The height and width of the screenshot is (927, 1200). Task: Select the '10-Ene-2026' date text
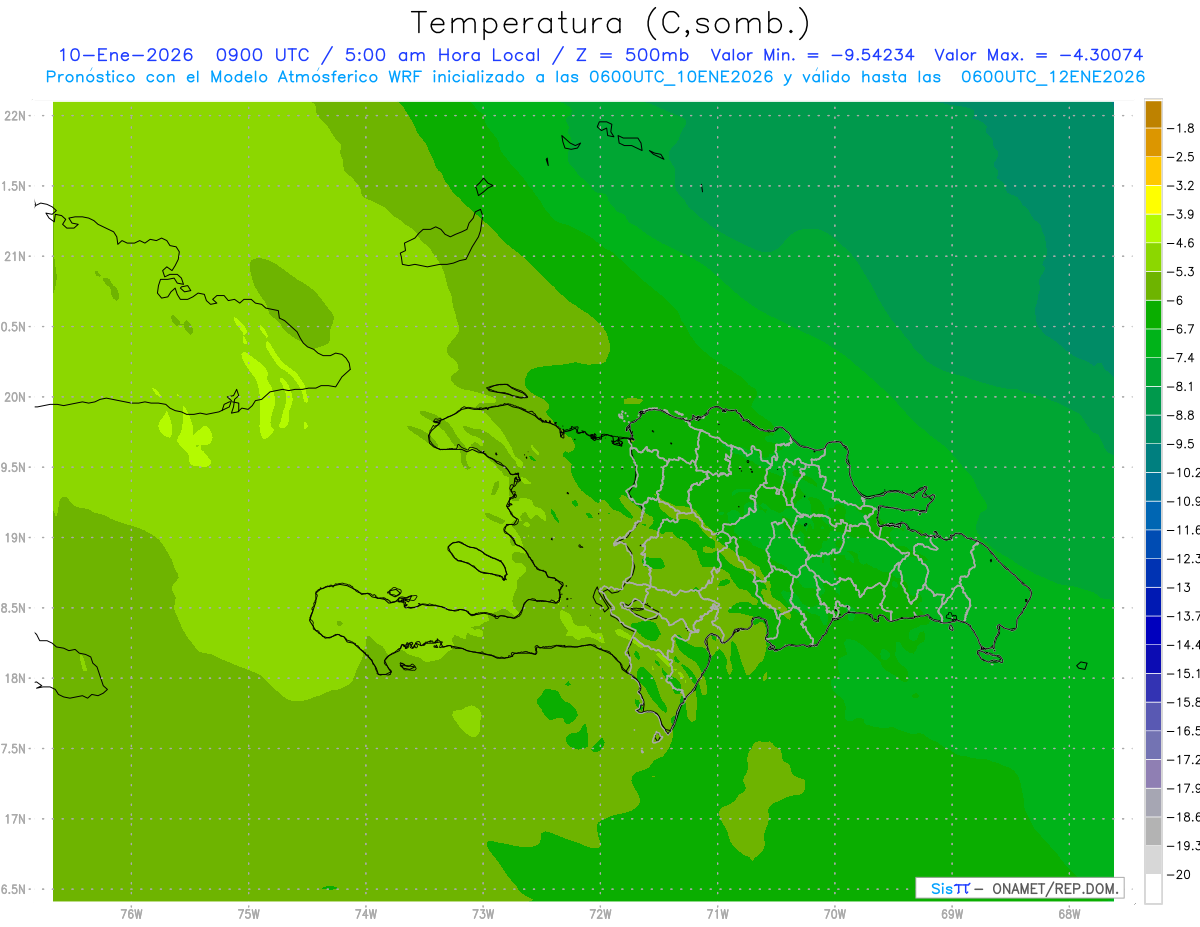(x=125, y=55)
